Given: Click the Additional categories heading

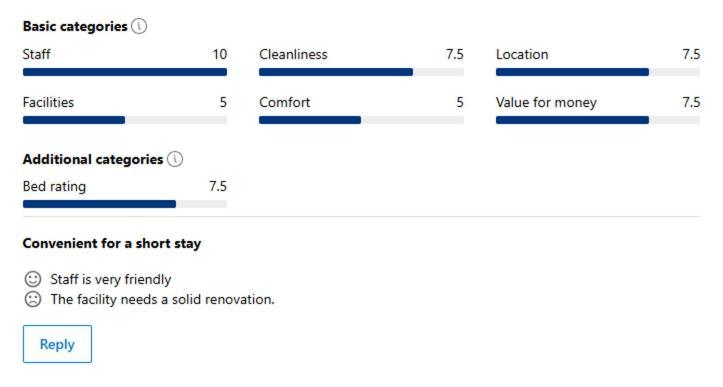Looking at the screenshot, I should (93, 160).
